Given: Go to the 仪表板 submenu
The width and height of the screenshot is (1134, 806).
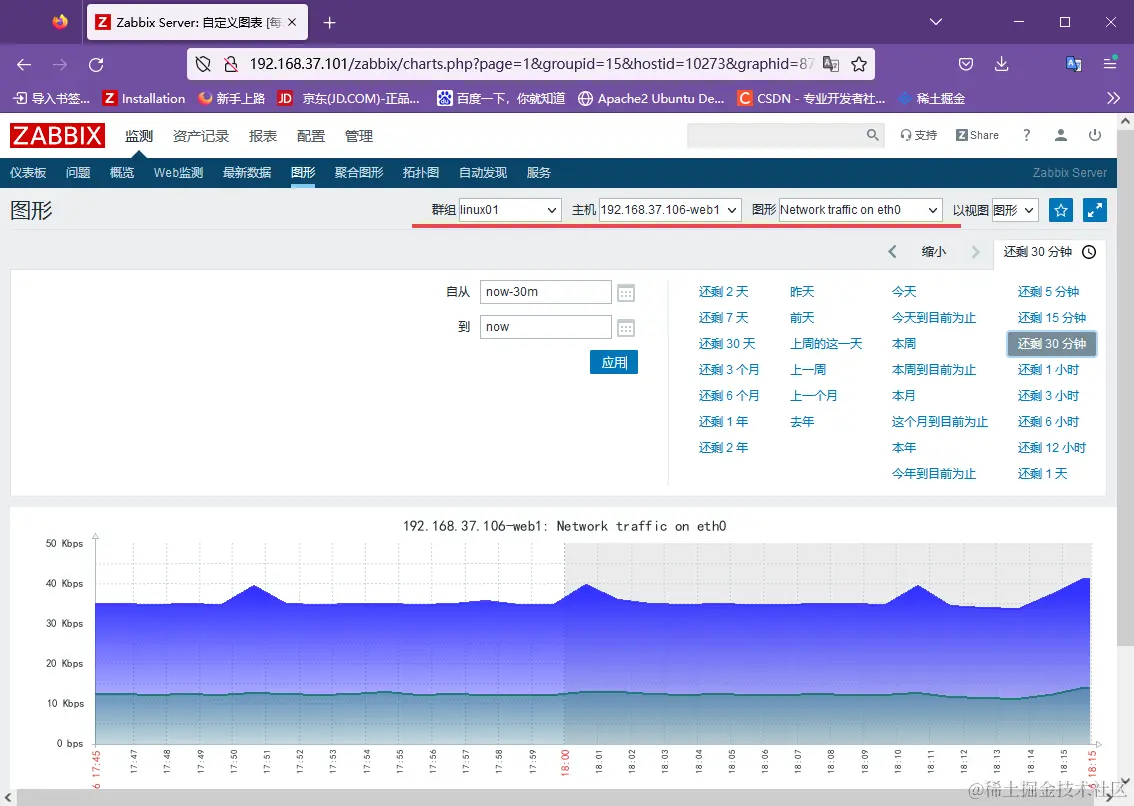Looking at the screenshot, I should pyautogui.click(x=28, y=173).
